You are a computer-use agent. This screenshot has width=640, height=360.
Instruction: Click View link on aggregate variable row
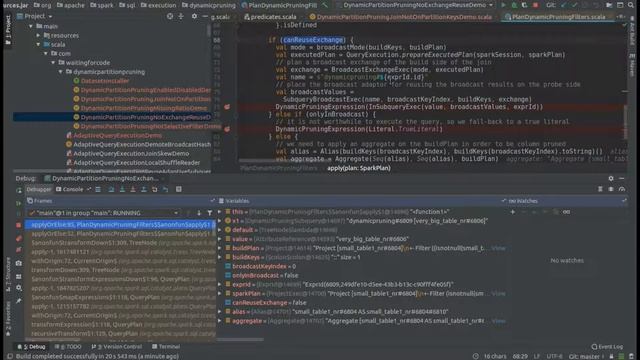(x=498, y=321)
